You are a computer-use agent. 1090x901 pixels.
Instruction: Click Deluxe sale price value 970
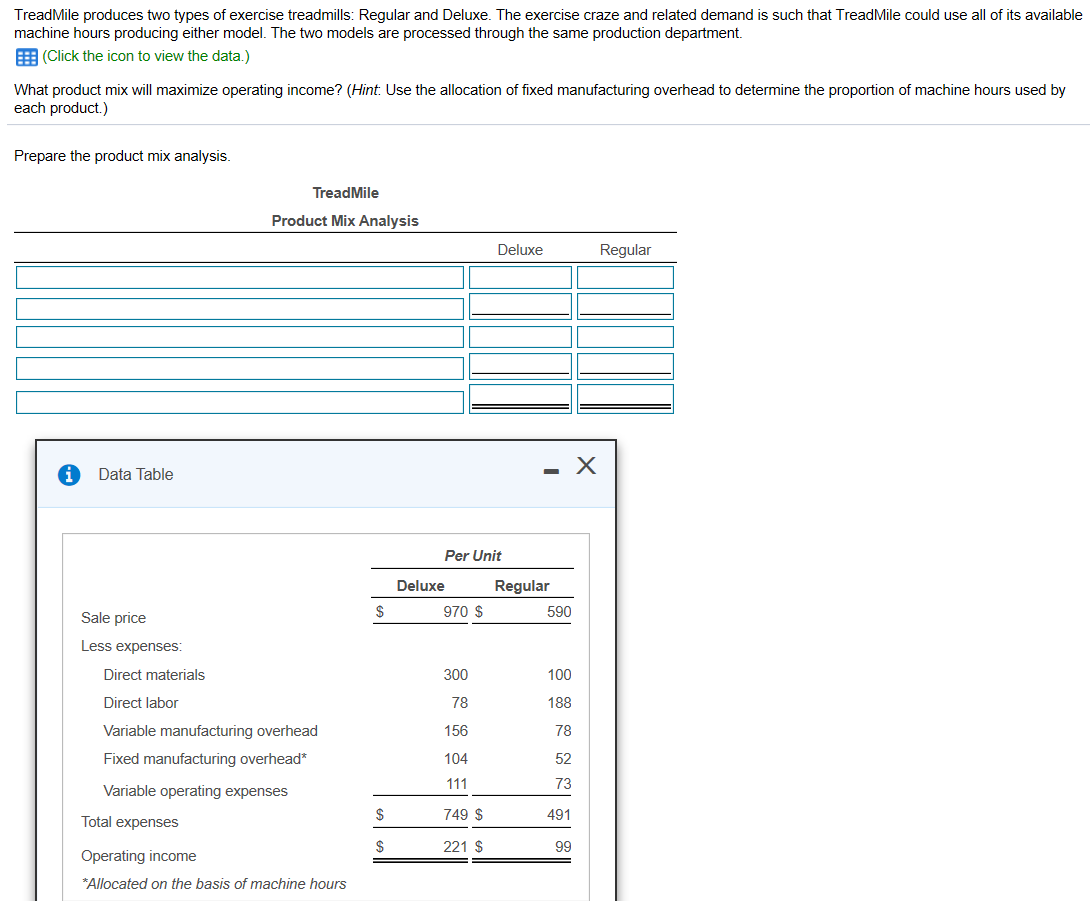[455, 612]
